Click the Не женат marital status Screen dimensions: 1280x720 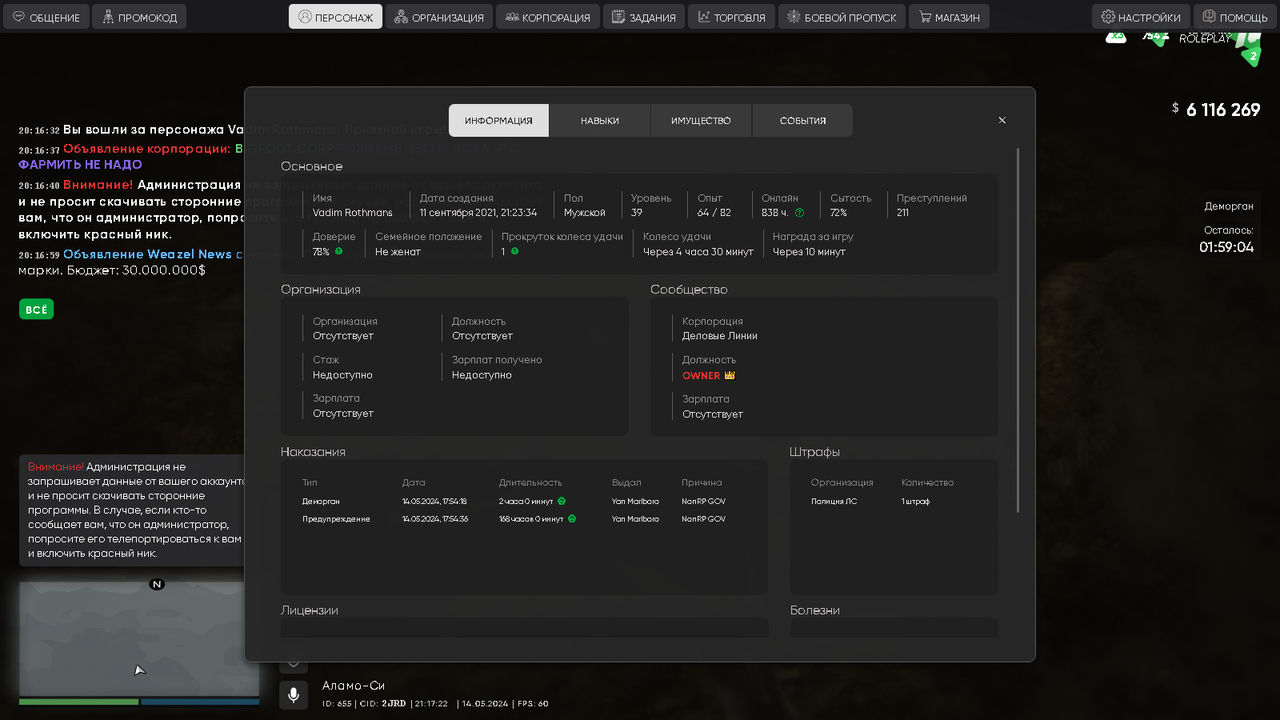pyautogui.click(x=398, y=251)
